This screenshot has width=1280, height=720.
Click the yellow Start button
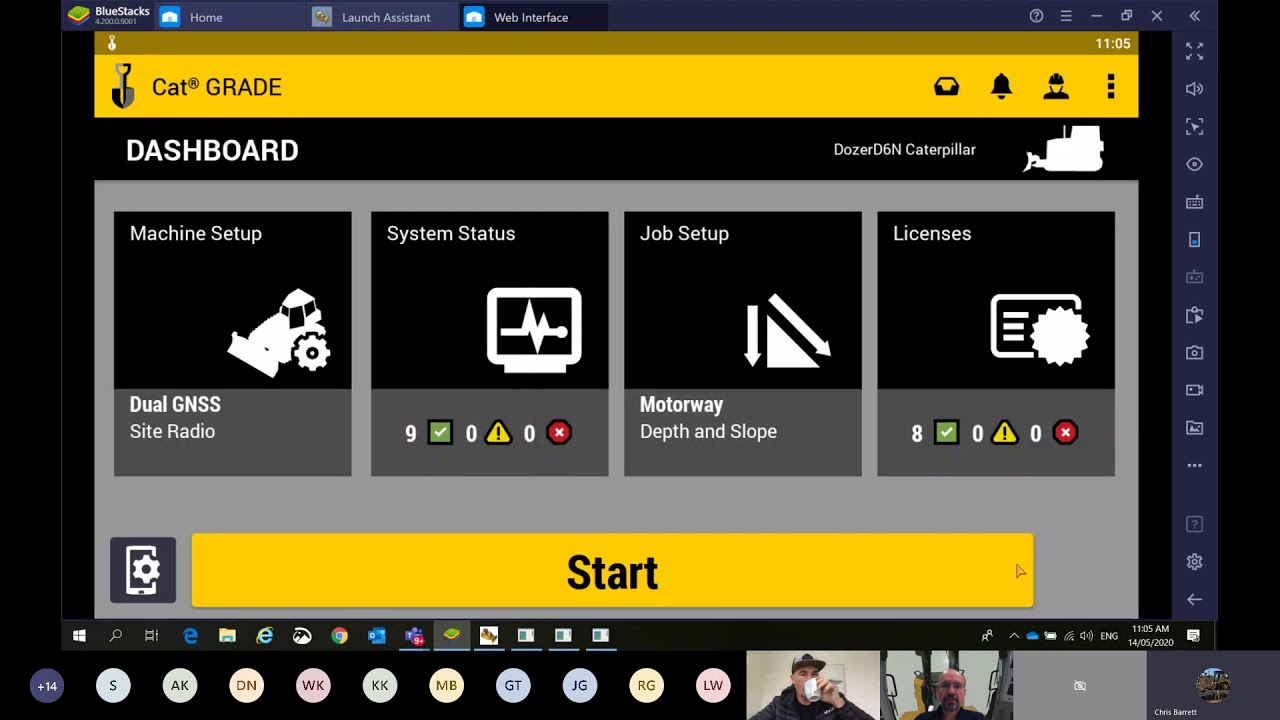pos(612,571)
